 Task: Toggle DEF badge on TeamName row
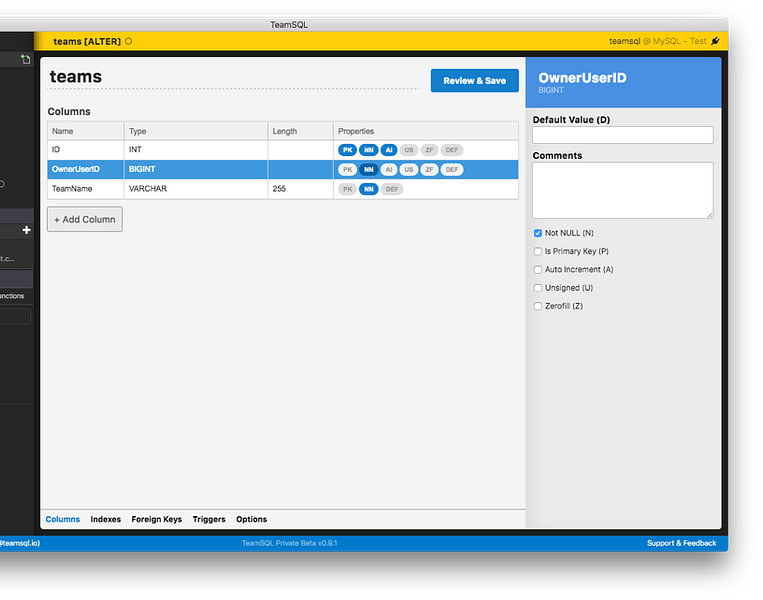(392, 189)
